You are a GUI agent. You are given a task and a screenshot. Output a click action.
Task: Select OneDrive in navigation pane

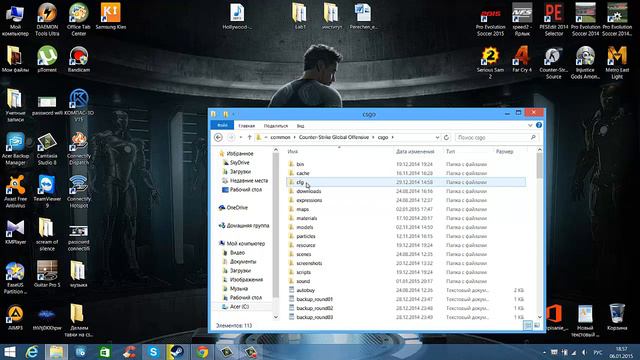[237, 207]
